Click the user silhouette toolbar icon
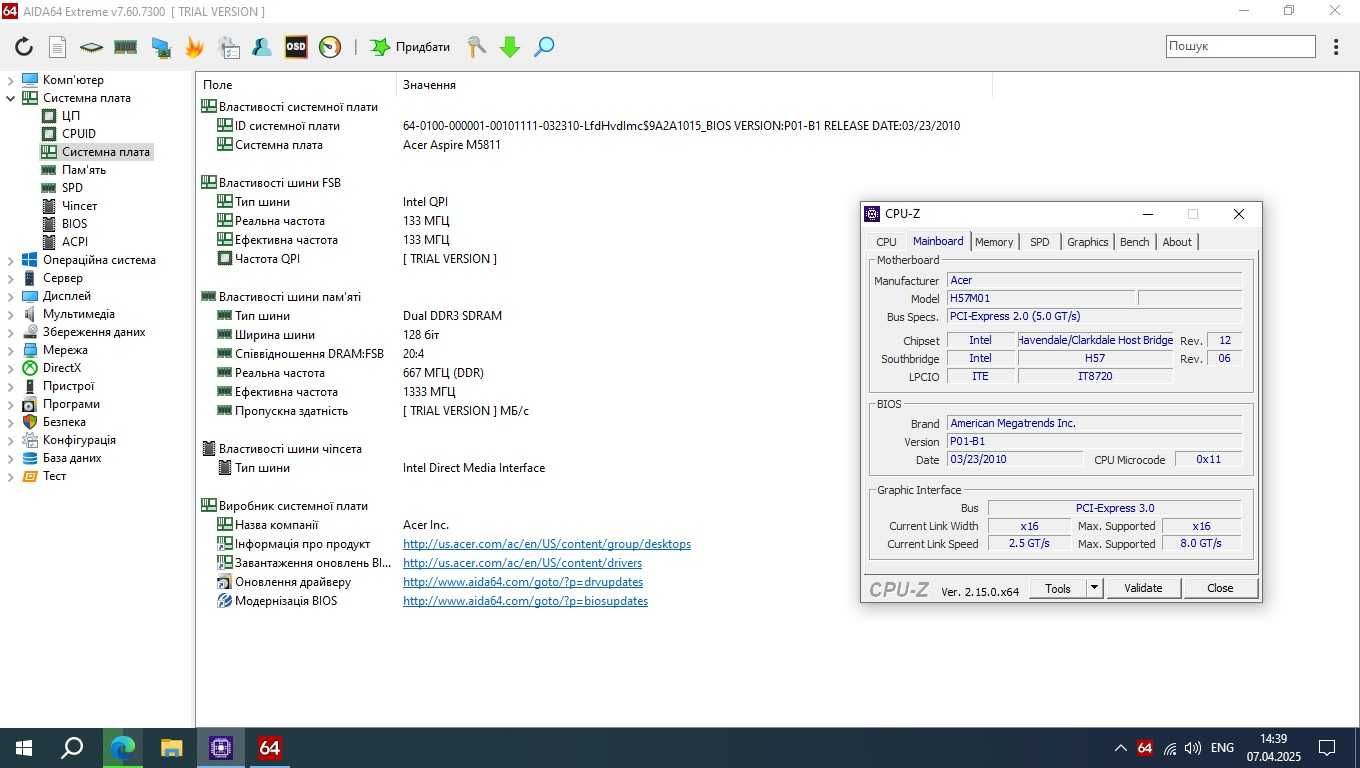This screenshot has width=1360, height=768. click(262, 47)
